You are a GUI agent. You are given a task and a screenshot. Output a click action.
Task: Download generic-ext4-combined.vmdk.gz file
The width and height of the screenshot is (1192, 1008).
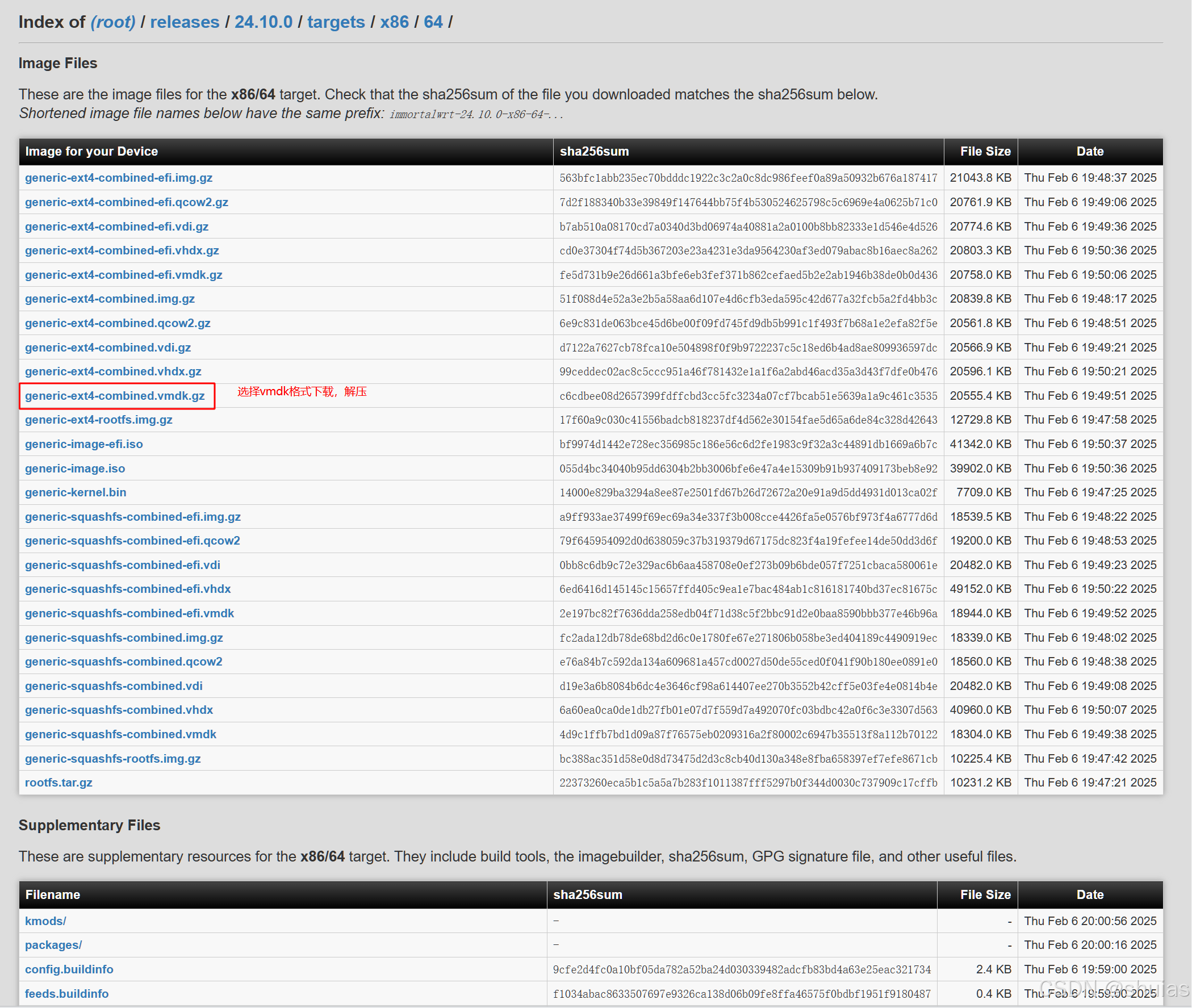tap(115, 395)
